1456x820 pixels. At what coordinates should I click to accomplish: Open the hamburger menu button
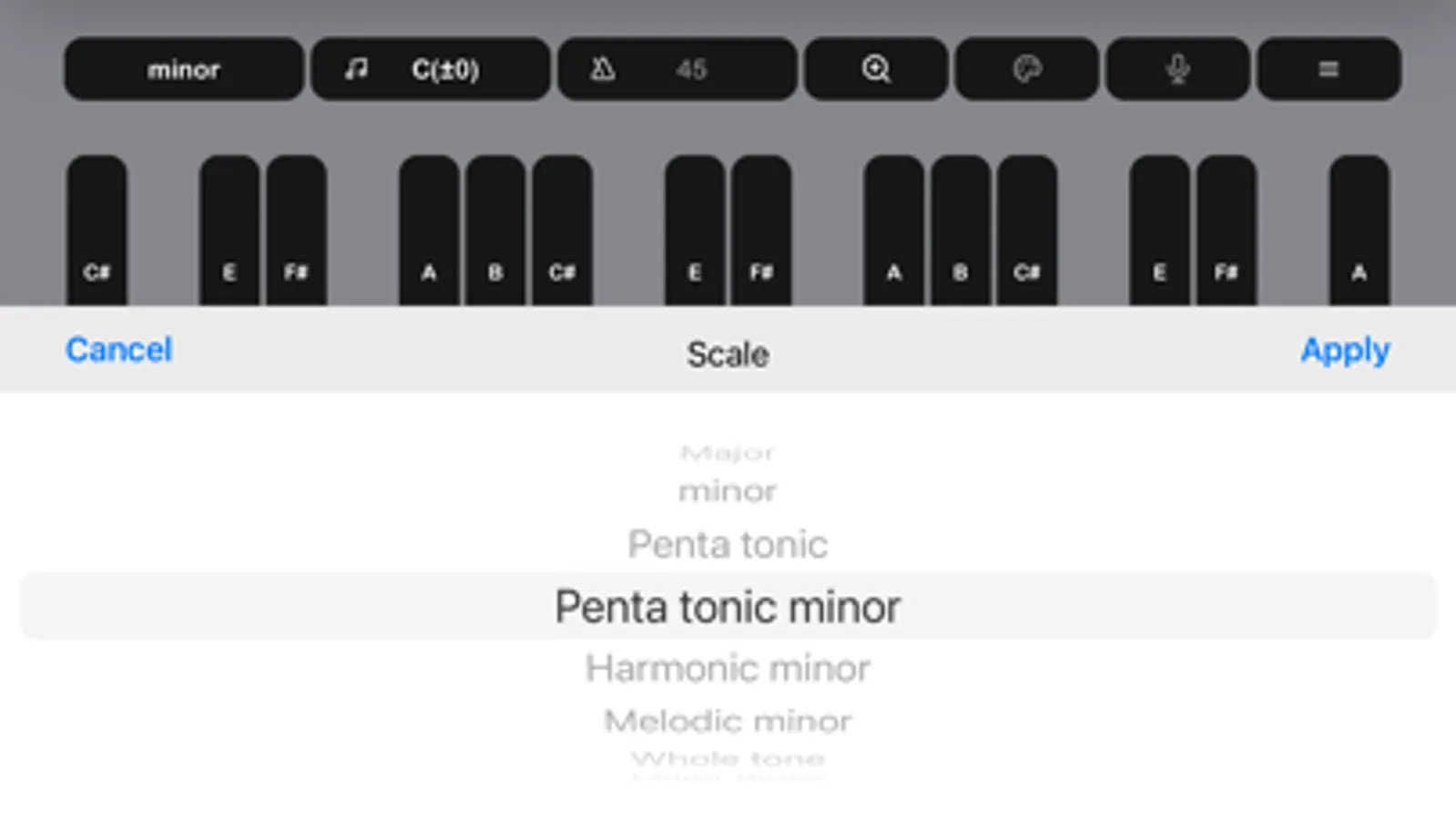click(1328, 69)
